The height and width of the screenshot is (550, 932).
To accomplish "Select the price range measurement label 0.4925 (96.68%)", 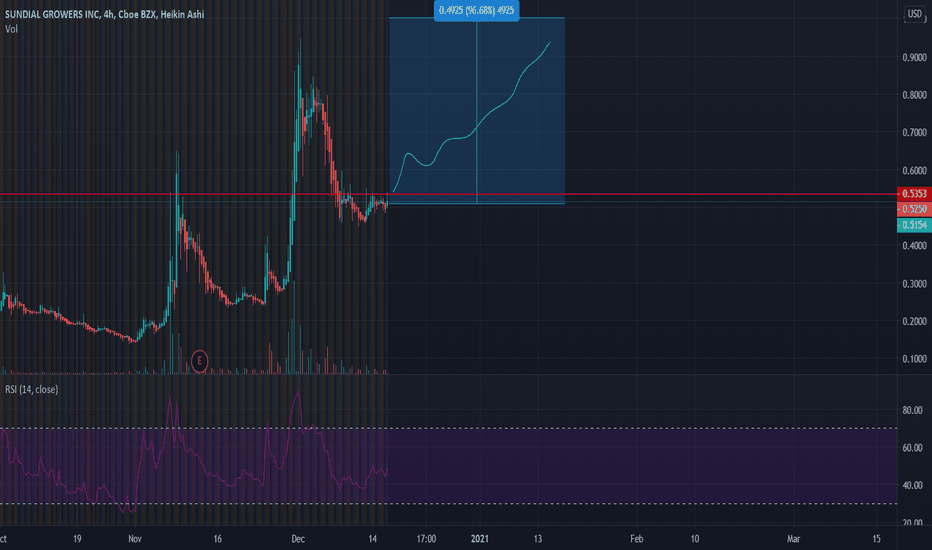I will tap(476, 11).
